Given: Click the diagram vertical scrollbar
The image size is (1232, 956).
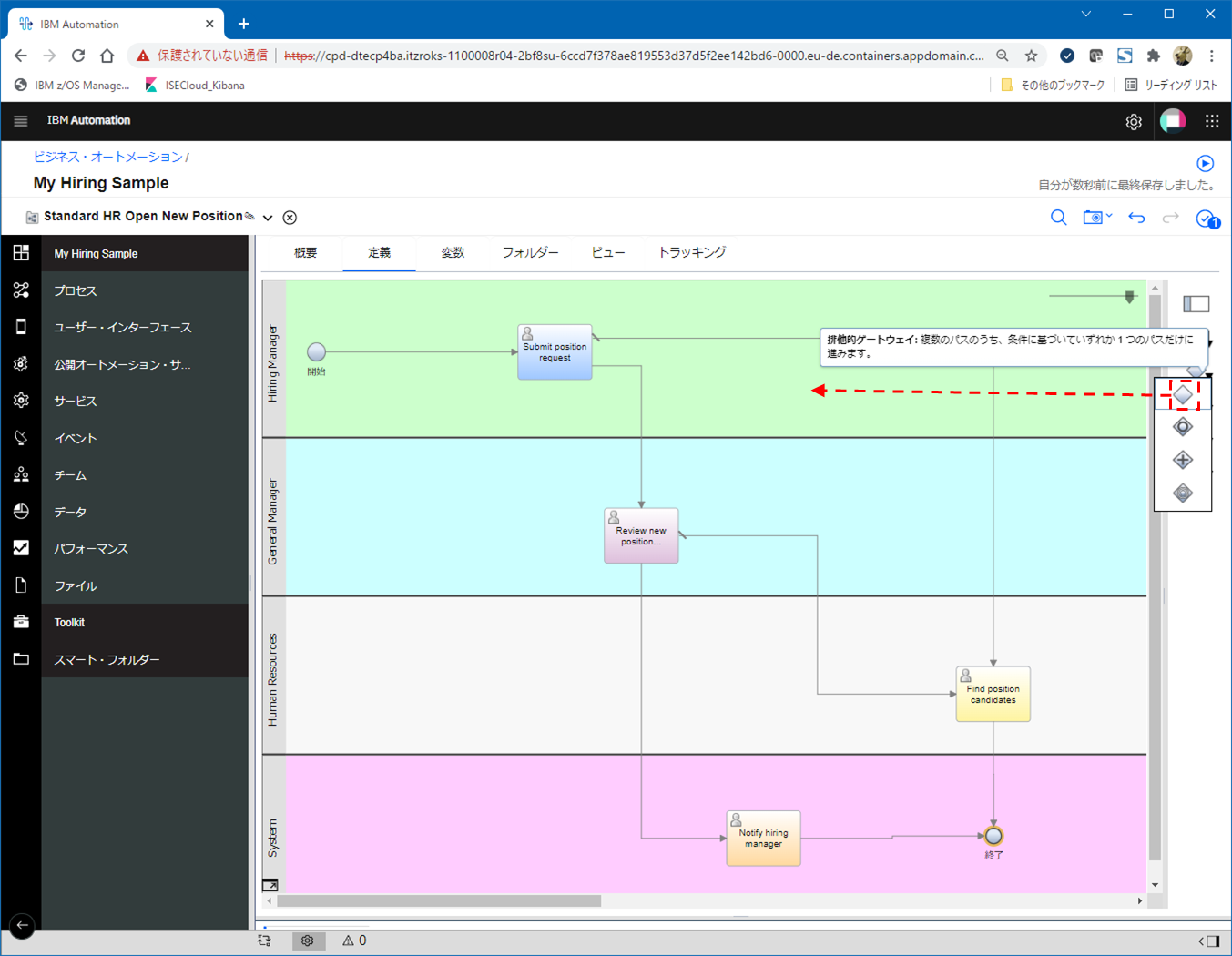Looking at the screenshot, I should coord(1155,578).
